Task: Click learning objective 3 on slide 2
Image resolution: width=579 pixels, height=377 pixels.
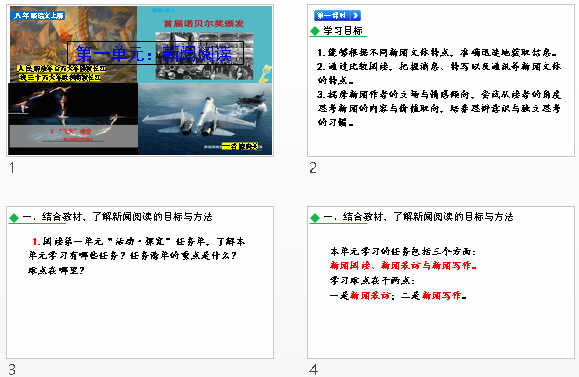Action: [x=439, y=108]
